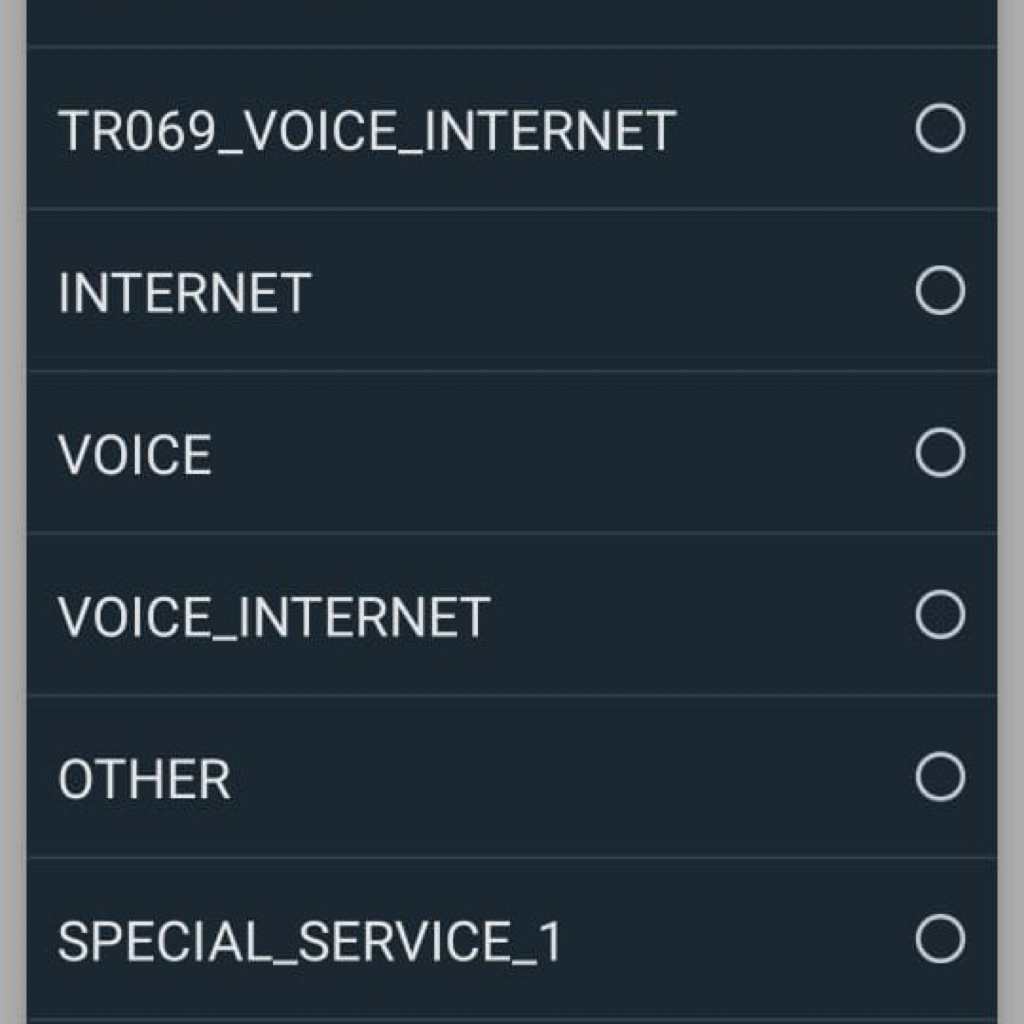1024x1024 pixels.
Task: Tap the VOICE option label
Action: point(135,455)
